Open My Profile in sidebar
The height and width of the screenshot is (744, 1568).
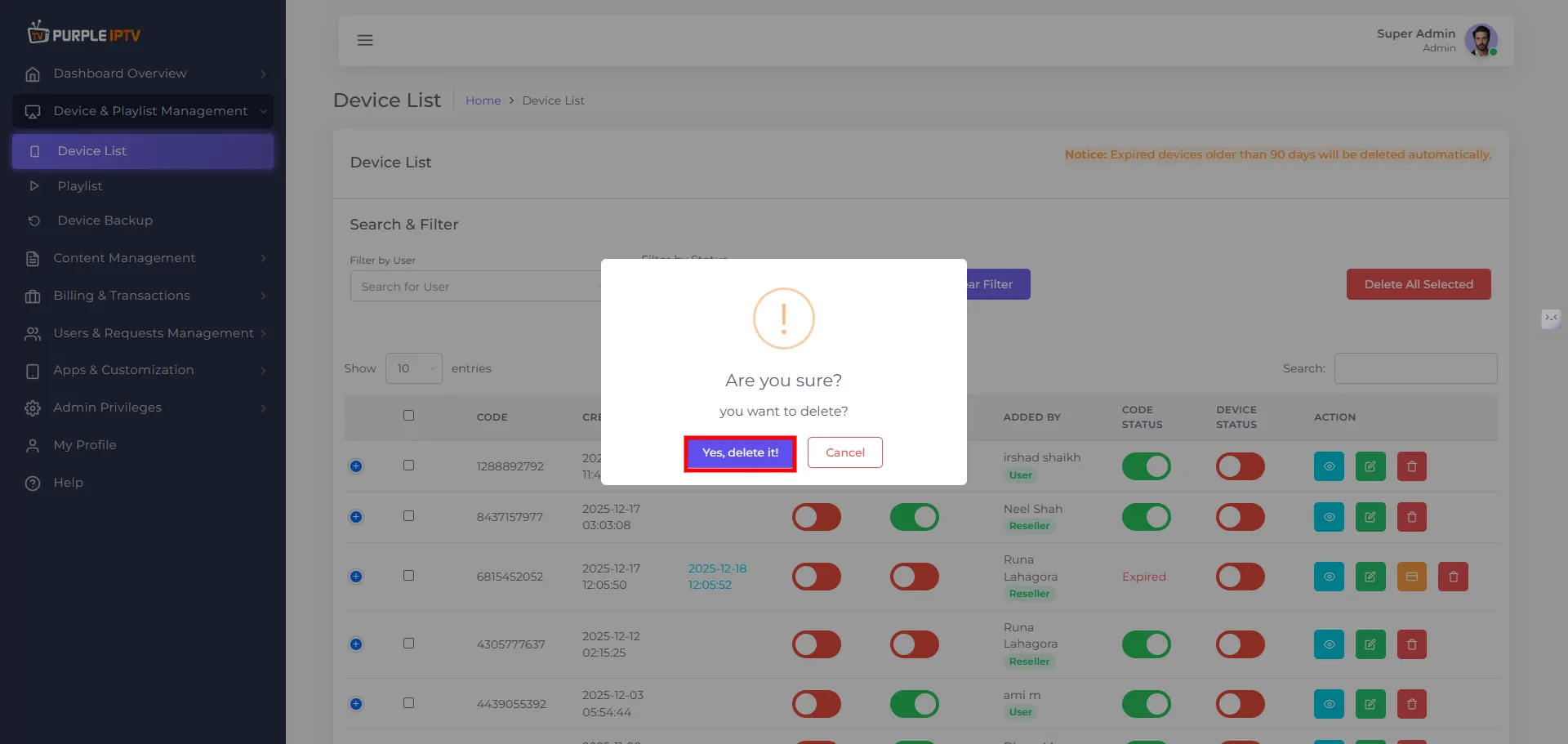[143, 445]
